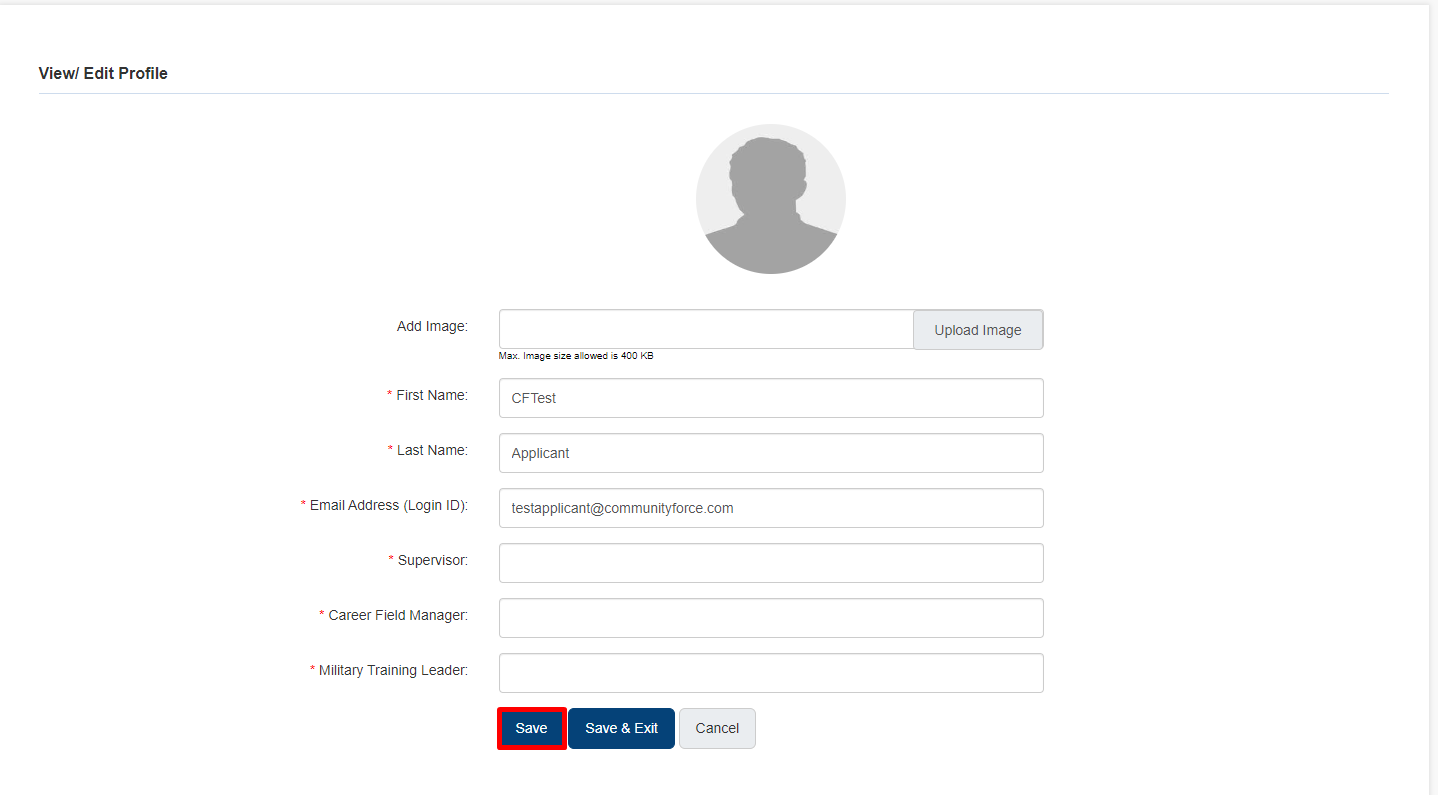The width and height of the screenshot is (1438, 795).
Task: Cancel the profile edit
Action: pyautogui.click(x=717, y=728)
